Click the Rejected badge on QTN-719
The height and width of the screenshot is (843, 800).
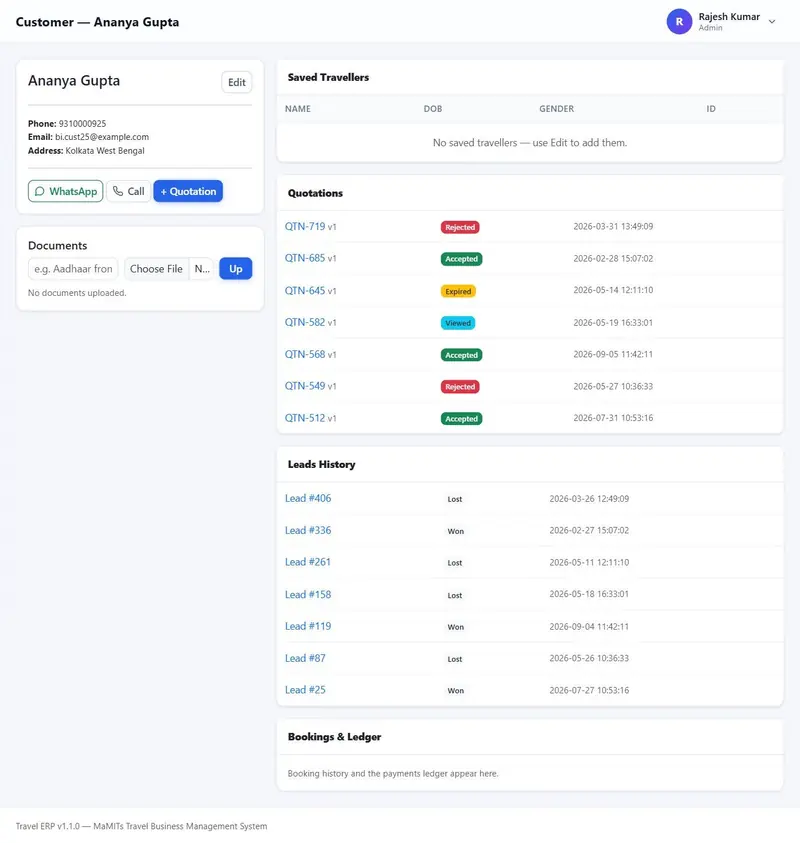click(460, 227)
